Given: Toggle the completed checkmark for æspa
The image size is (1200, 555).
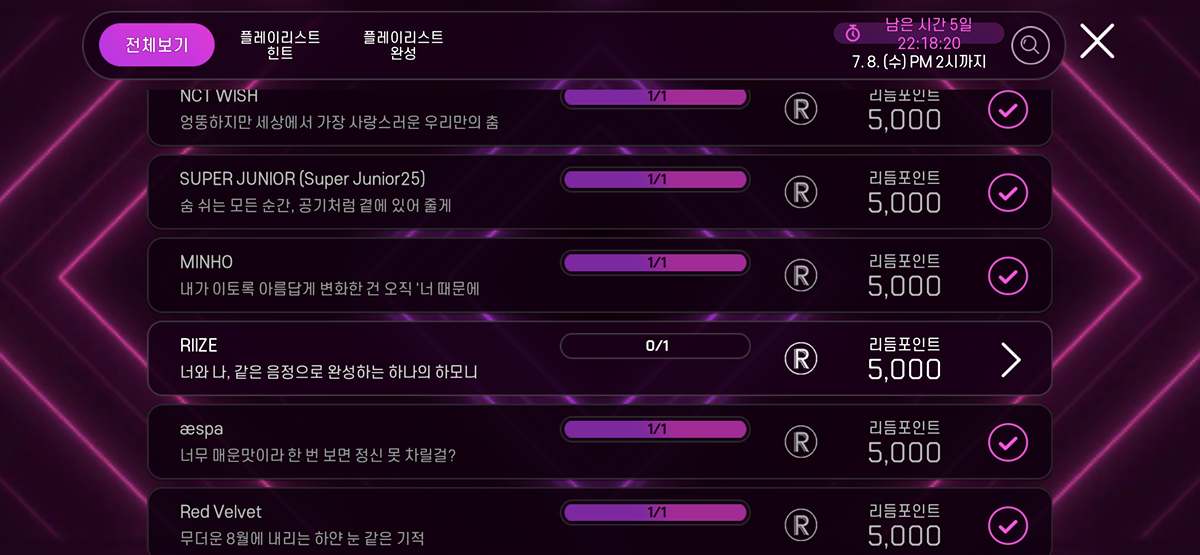Looking at the screenshot, I should [1008, 441].
